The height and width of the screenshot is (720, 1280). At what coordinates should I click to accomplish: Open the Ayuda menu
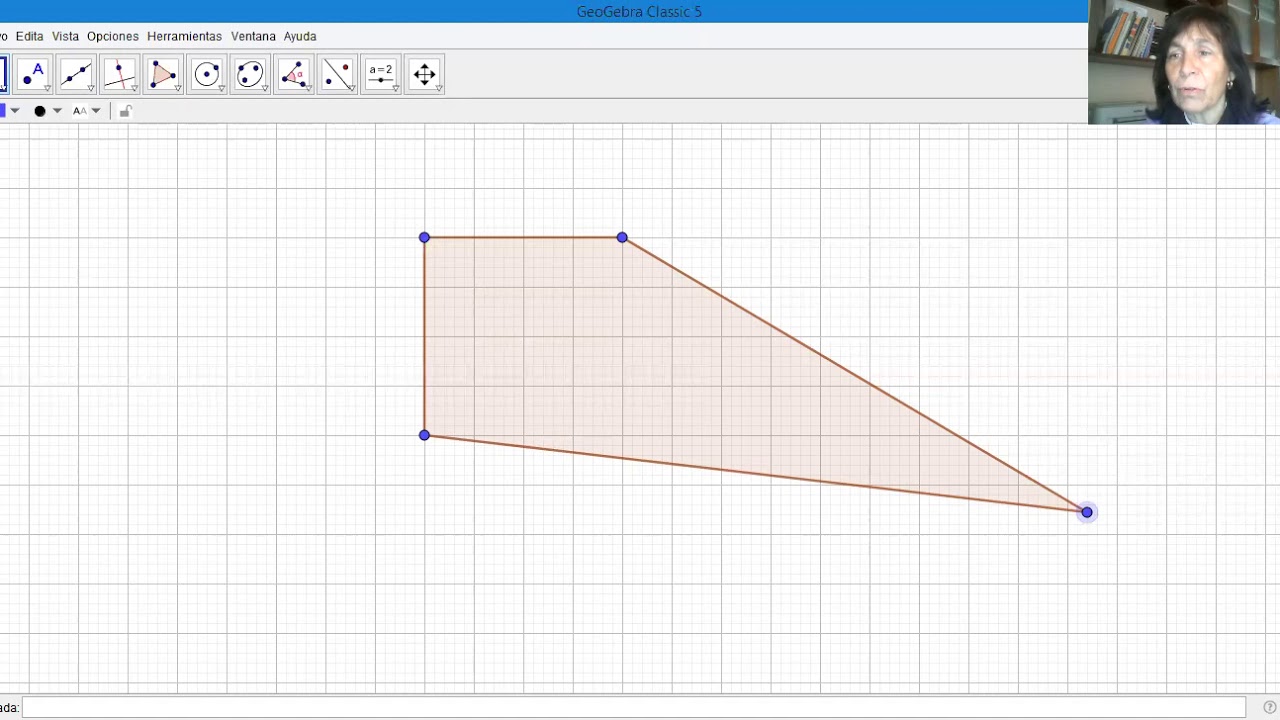300,36
